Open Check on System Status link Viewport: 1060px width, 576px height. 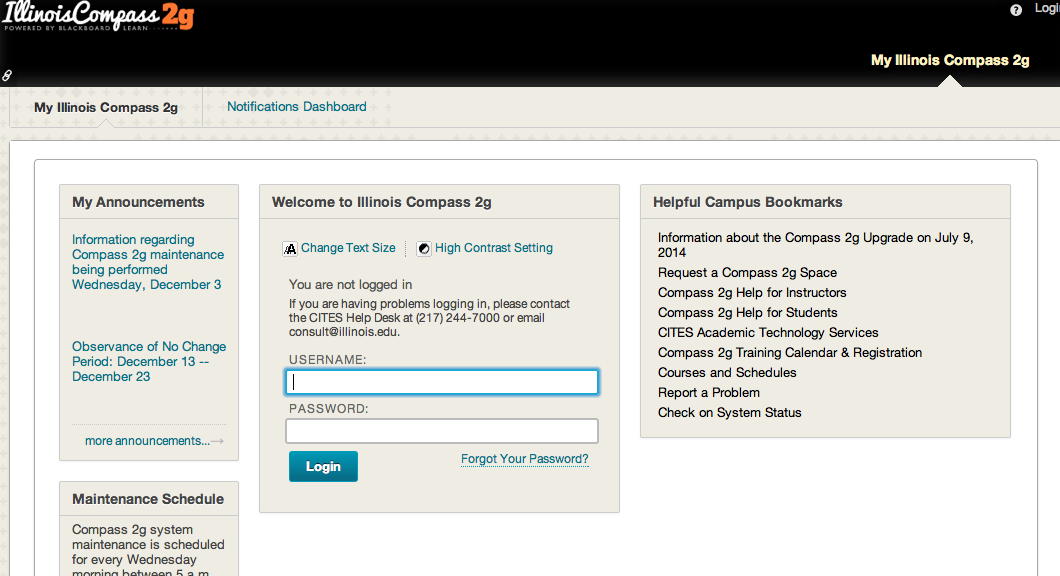point(729,413)
